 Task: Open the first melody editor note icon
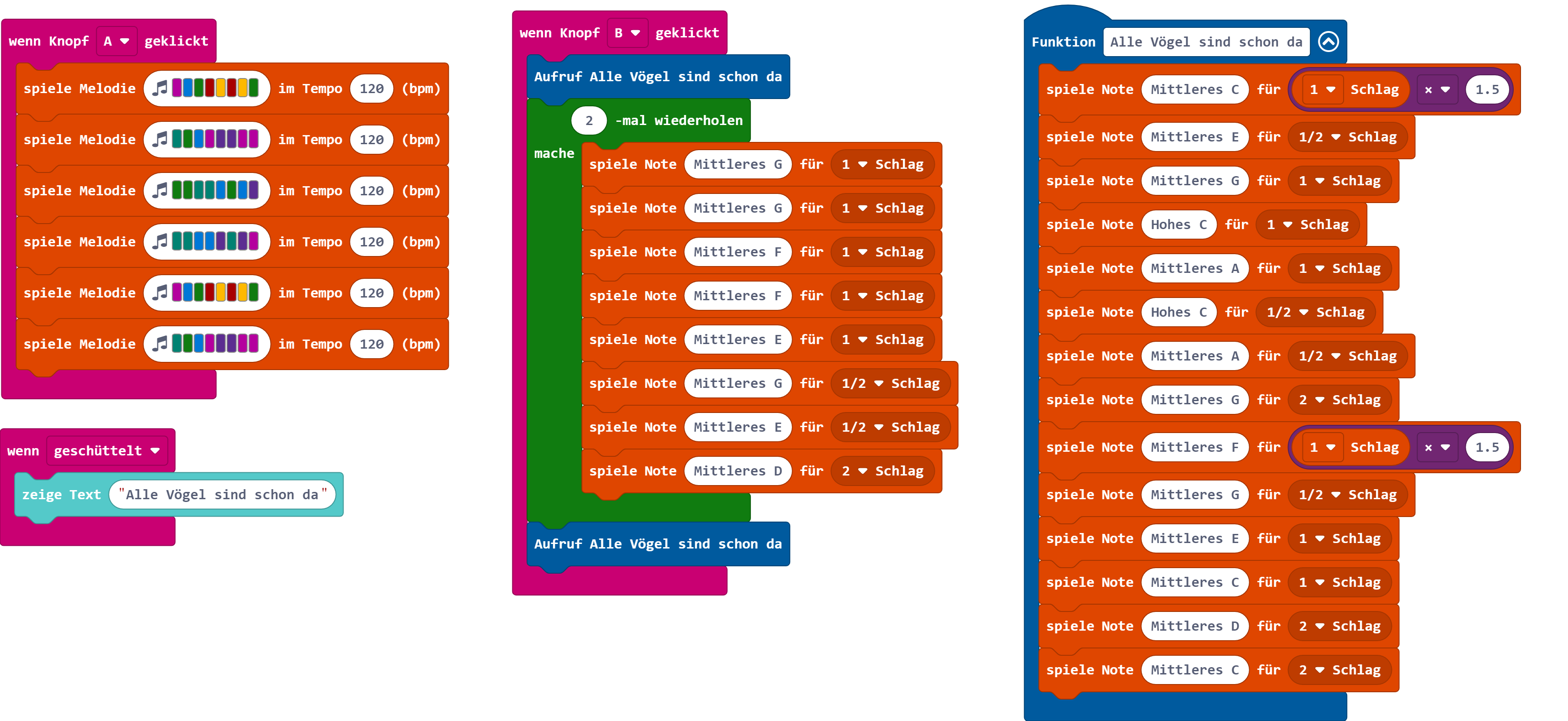pos(160,88)
